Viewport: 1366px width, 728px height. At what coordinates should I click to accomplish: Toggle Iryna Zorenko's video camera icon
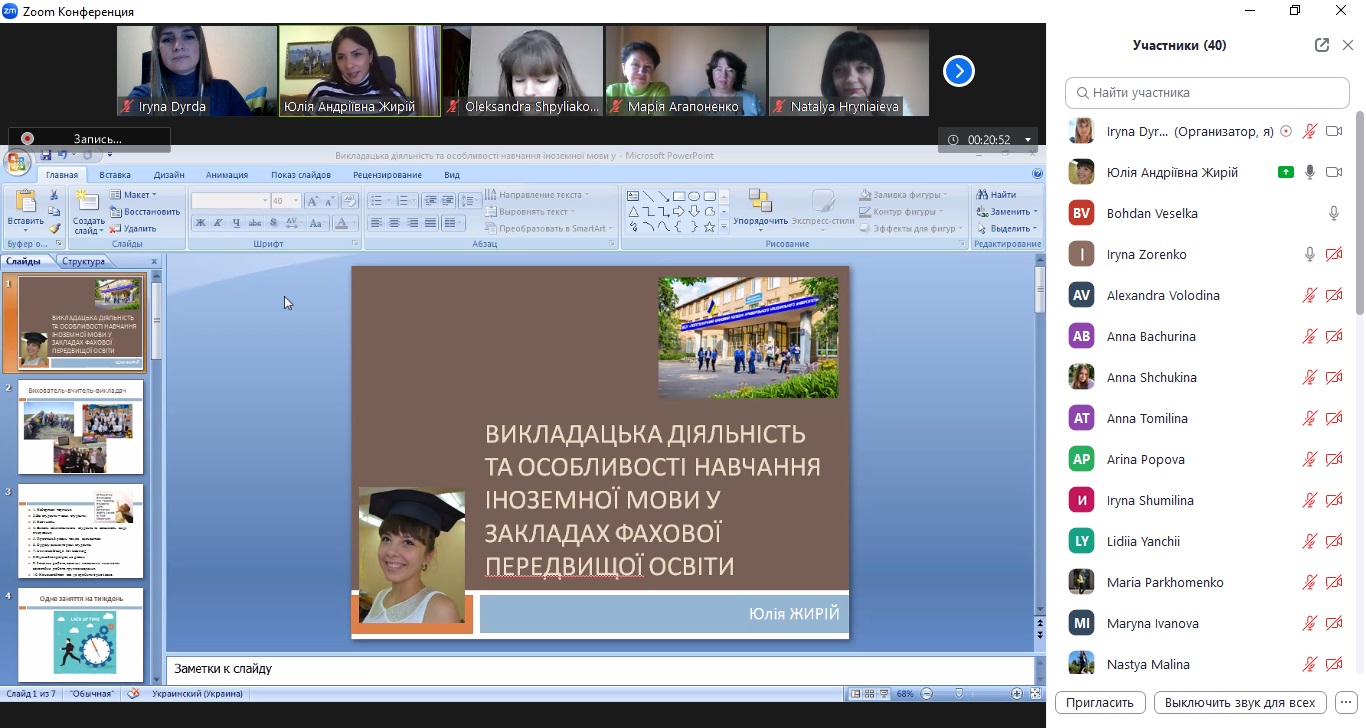coord(1333,254)
